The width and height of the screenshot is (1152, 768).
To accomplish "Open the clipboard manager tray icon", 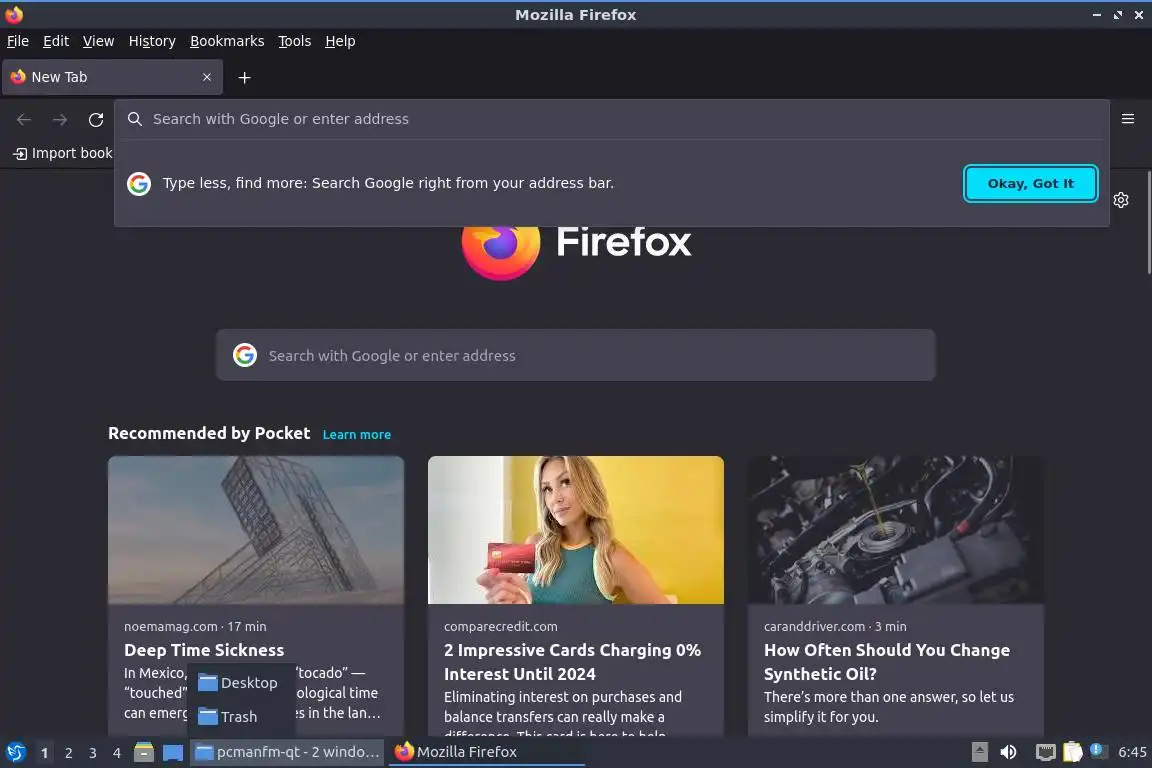I will click(1073, 752).
